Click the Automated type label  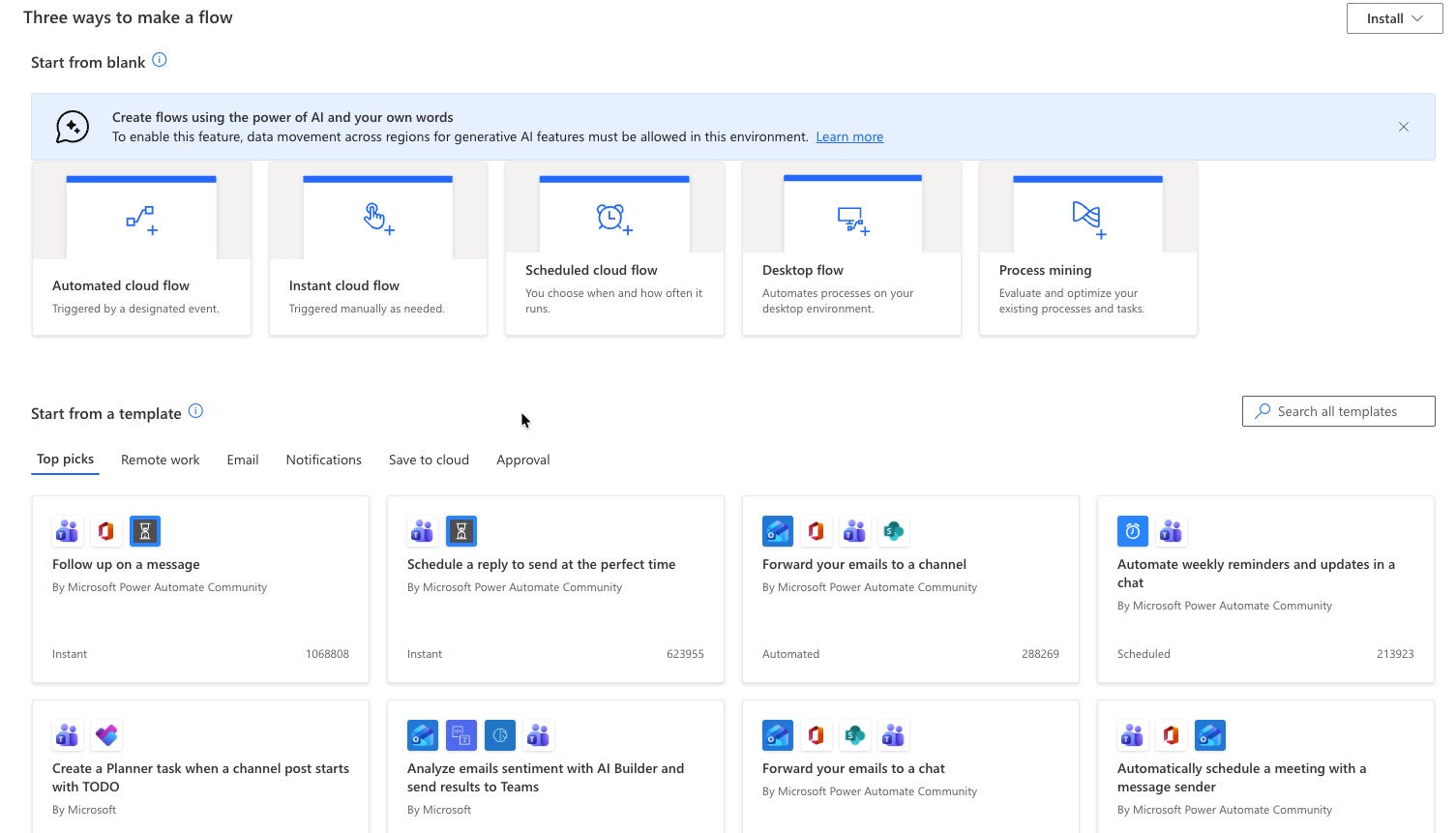[x=790, y=654]
